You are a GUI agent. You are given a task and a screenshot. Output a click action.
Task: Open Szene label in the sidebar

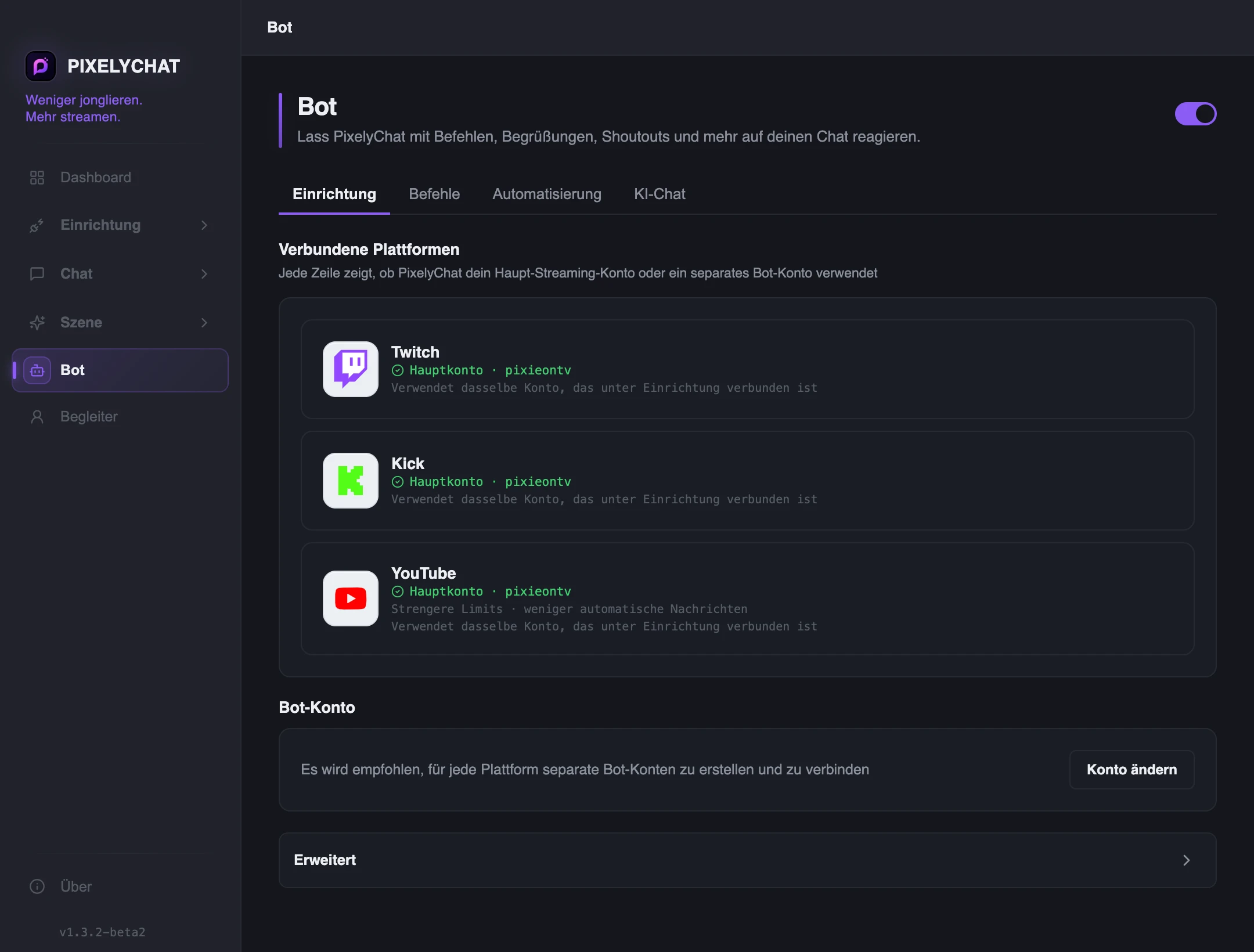pos(81,323)
